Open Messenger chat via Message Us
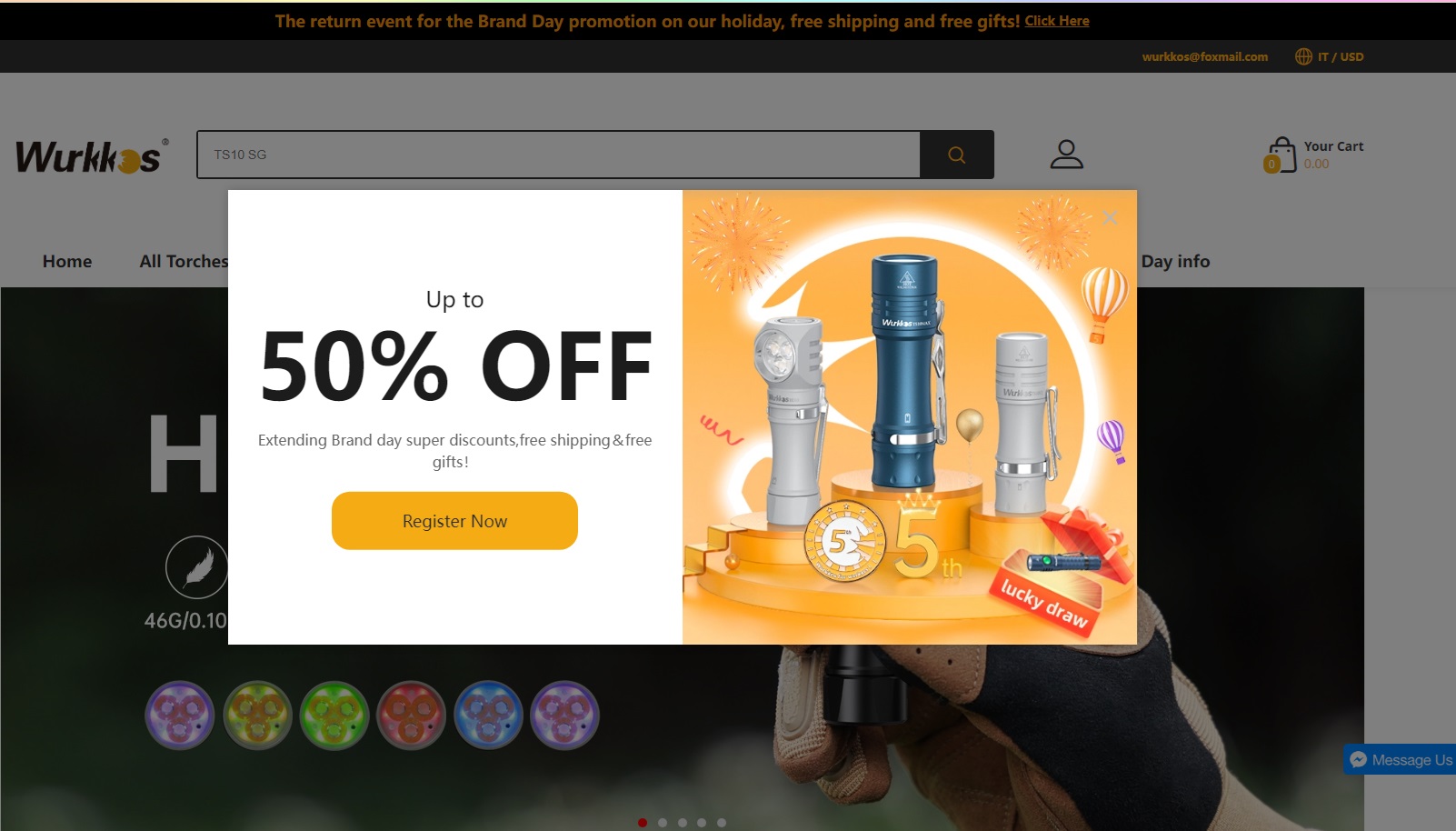The height and width of the screenshot is (831, 1456). coord(1401,759)
